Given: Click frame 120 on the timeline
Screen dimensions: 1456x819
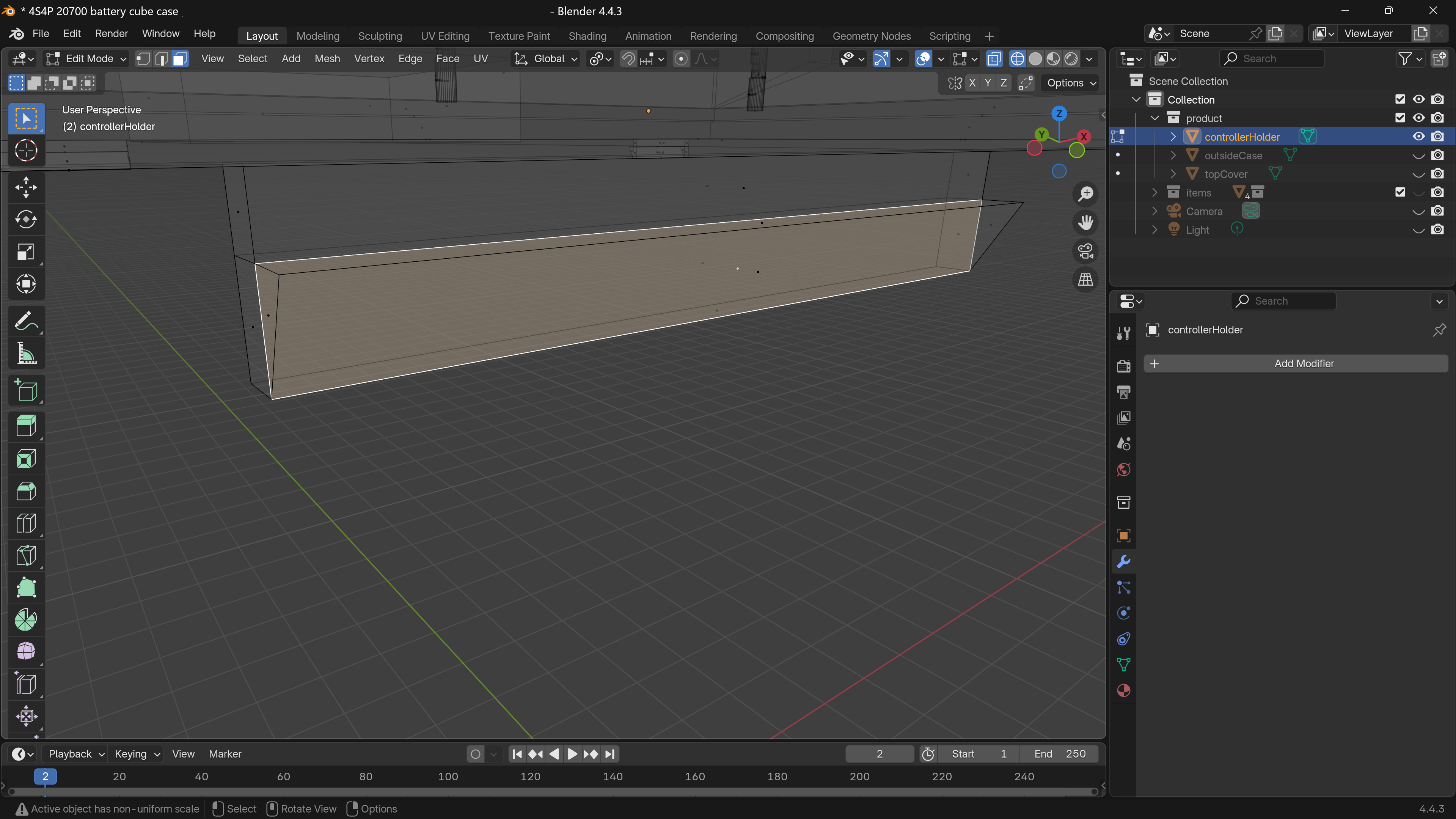Looking at the screenshot, I should (x=530, y=777).
